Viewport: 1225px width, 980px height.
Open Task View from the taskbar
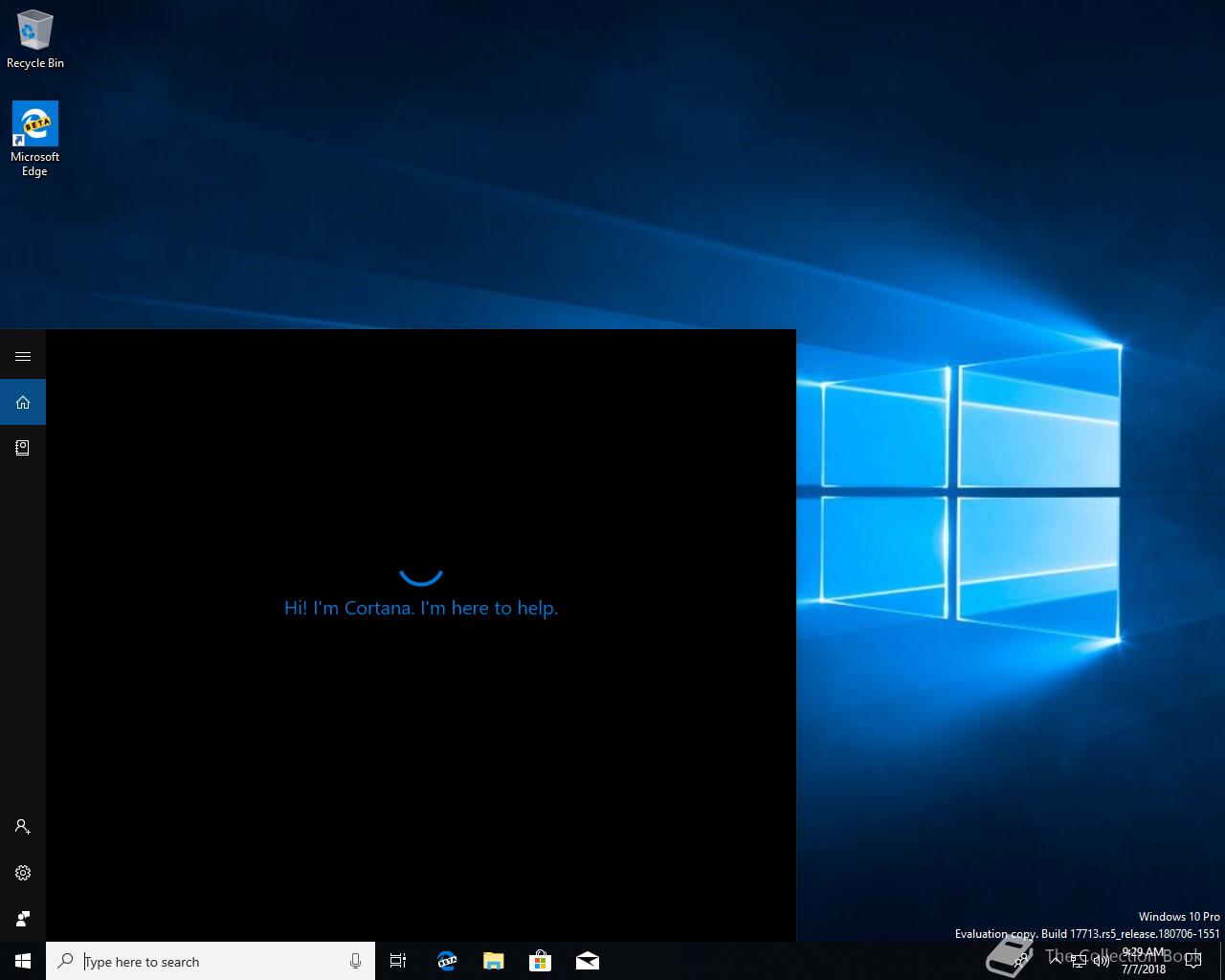click(x=398, y=961)
